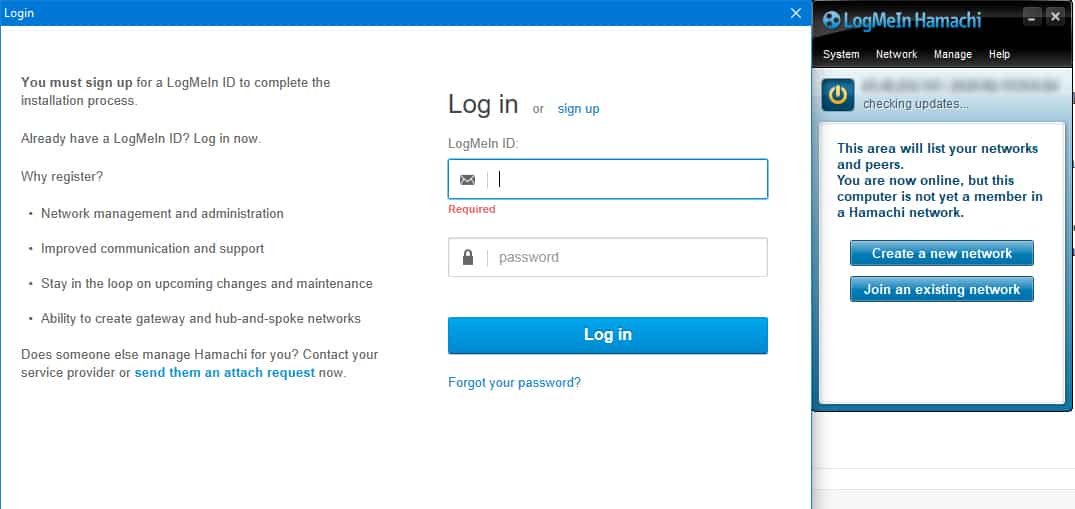This screenshot has width=1075, height=509.
Task: Click the lock icon in the password field
Action: click(x=467, y=257)
